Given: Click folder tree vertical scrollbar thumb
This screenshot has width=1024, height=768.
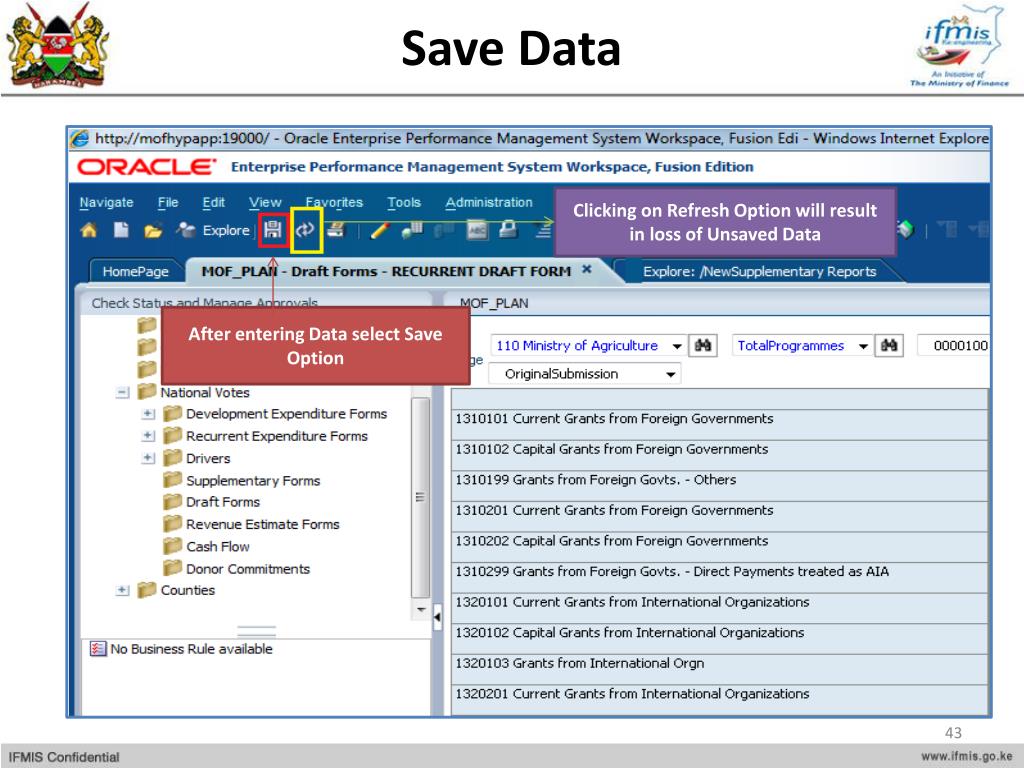Looking at the screenshot, I should [x=421, y=497].
